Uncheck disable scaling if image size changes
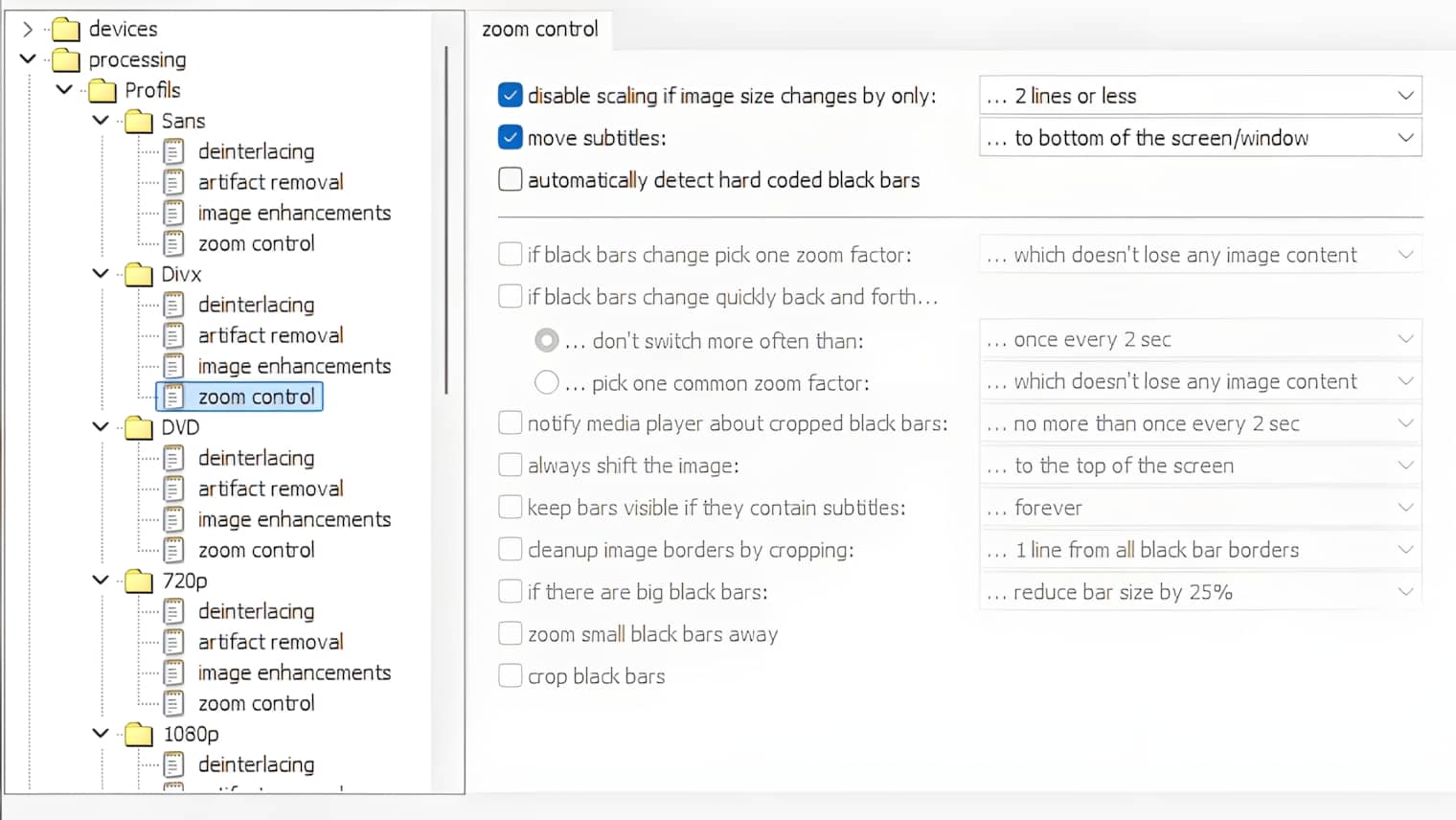The image size is (1456, 820). [511, 96]
